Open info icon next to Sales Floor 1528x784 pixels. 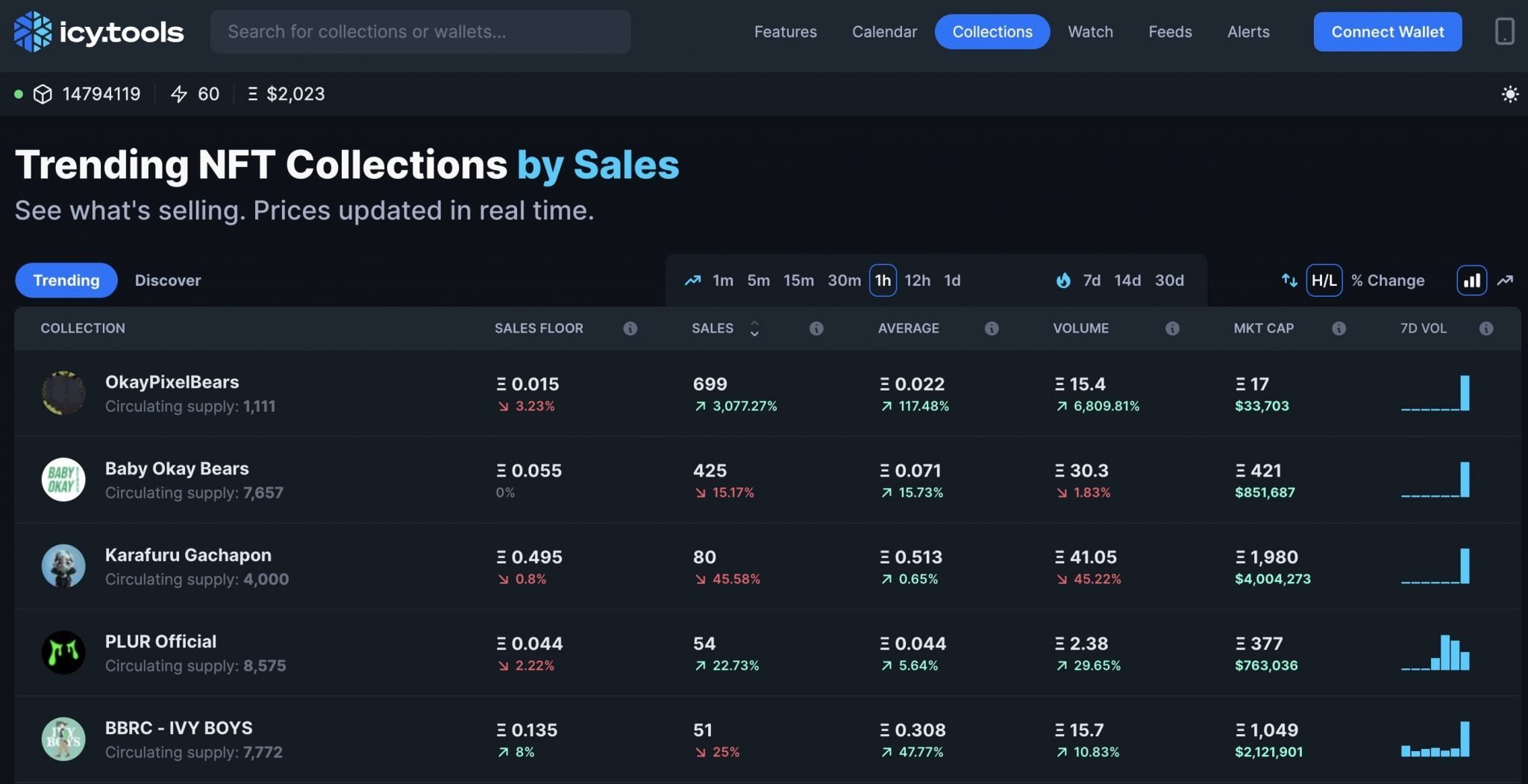click(x=630, y=328)
